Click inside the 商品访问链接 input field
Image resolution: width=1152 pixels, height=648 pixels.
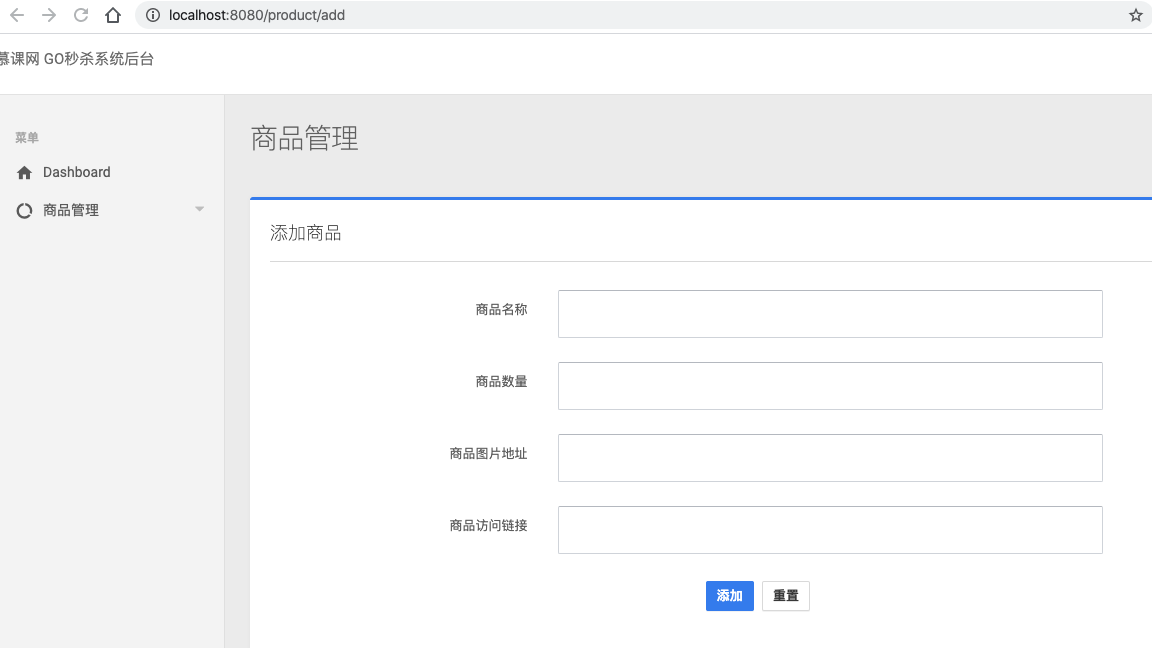point(830,529)
